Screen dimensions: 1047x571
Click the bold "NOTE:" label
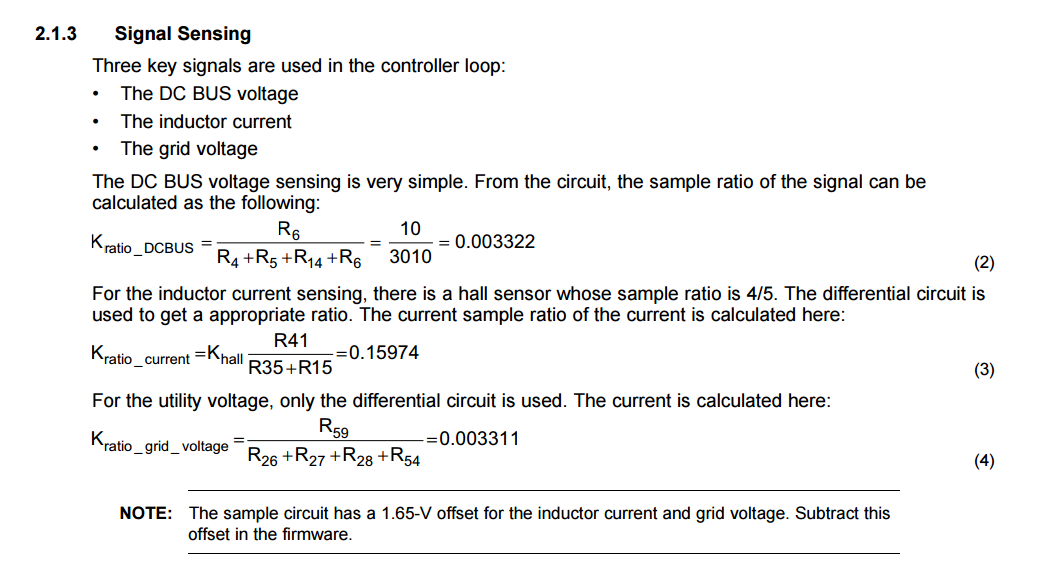[146, 513]
